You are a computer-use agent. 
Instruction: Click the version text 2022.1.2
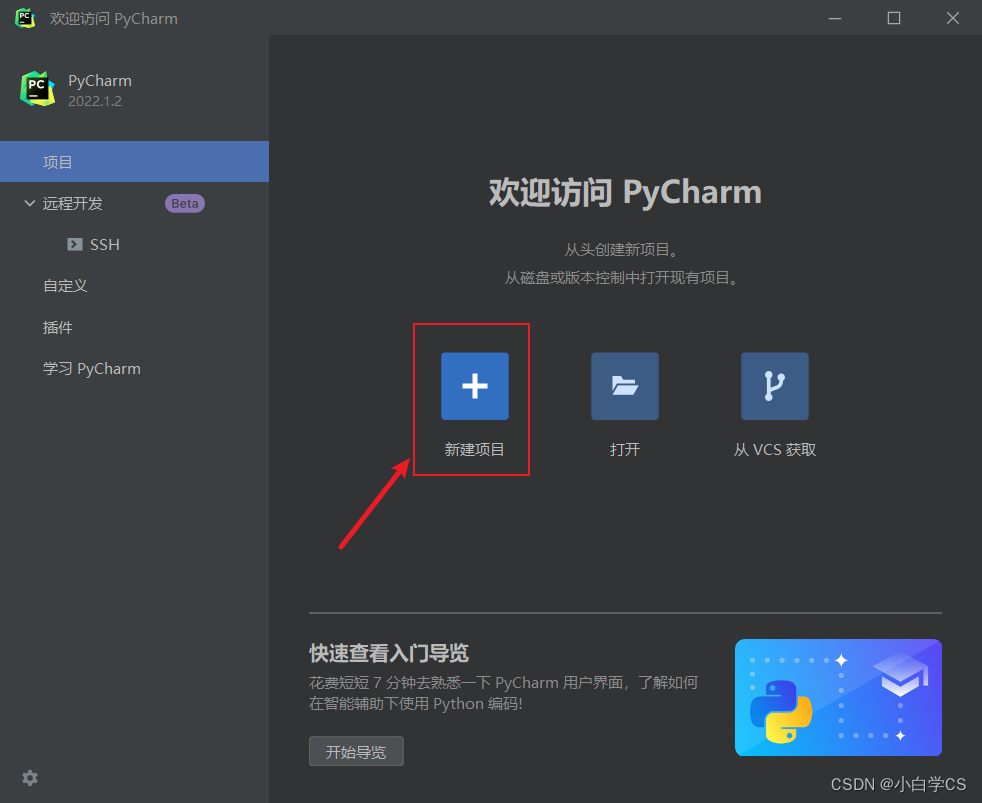95,101
